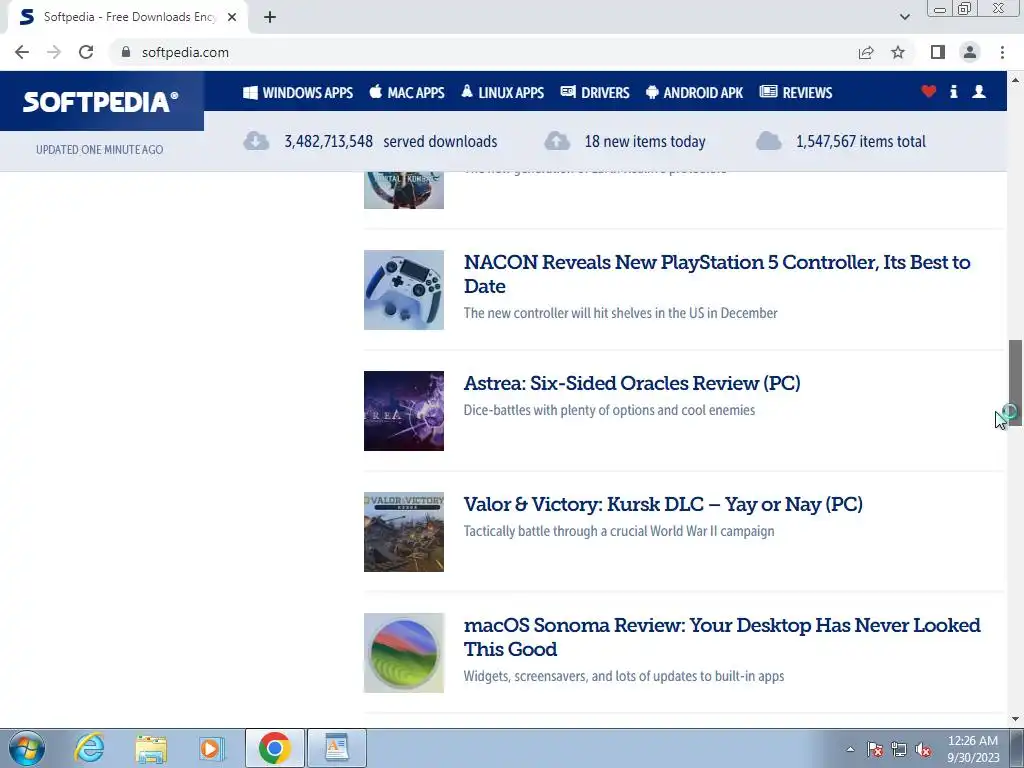Click the 'UPDATED ONE MINUTE AGO' text
Viewport: 1024px width, 768px height.
pyautogui.click(x=99, y=150)
